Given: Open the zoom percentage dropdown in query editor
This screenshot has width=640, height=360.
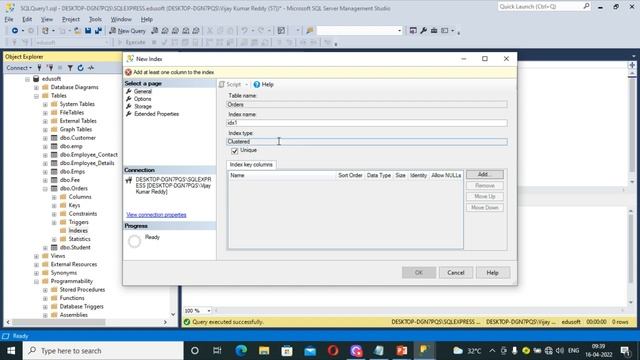Looking at the screenshot, I should (209, 311).
